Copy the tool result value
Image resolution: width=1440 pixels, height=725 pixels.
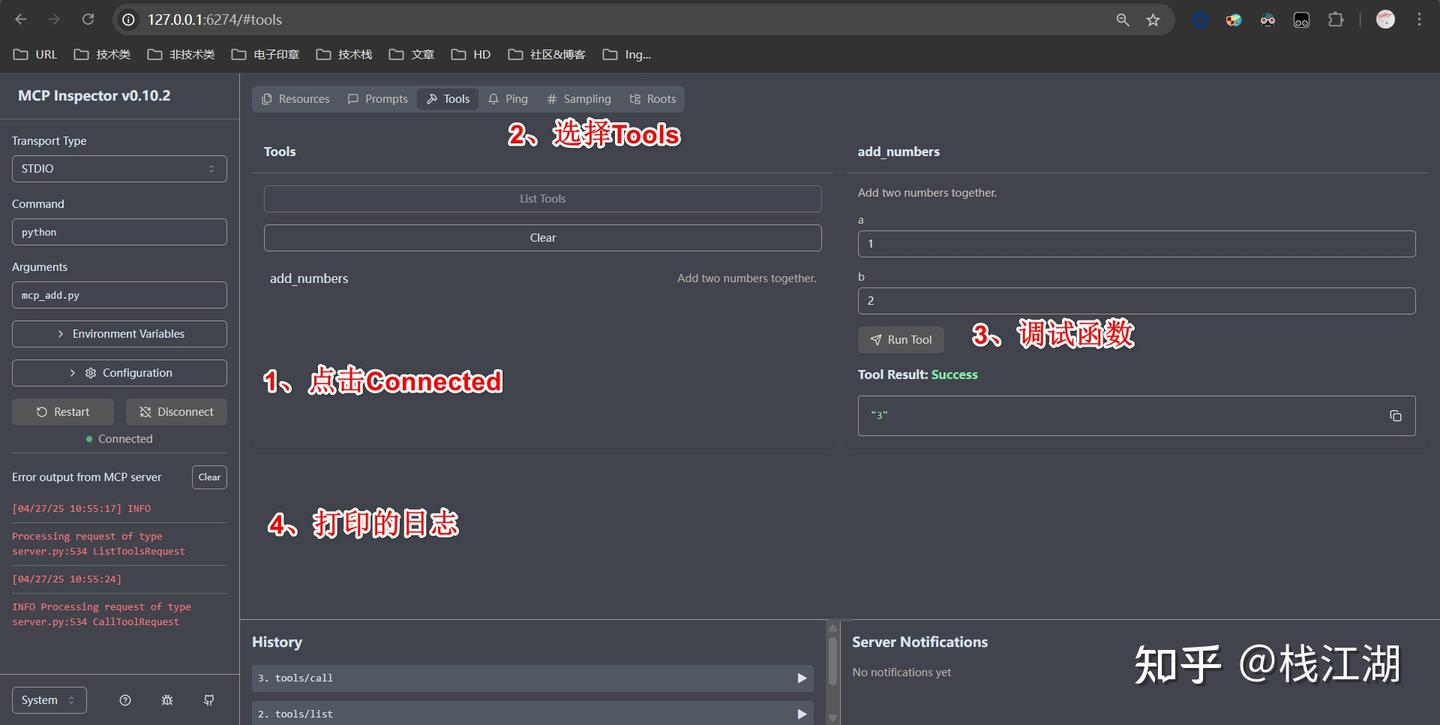tap(1395, 416)
